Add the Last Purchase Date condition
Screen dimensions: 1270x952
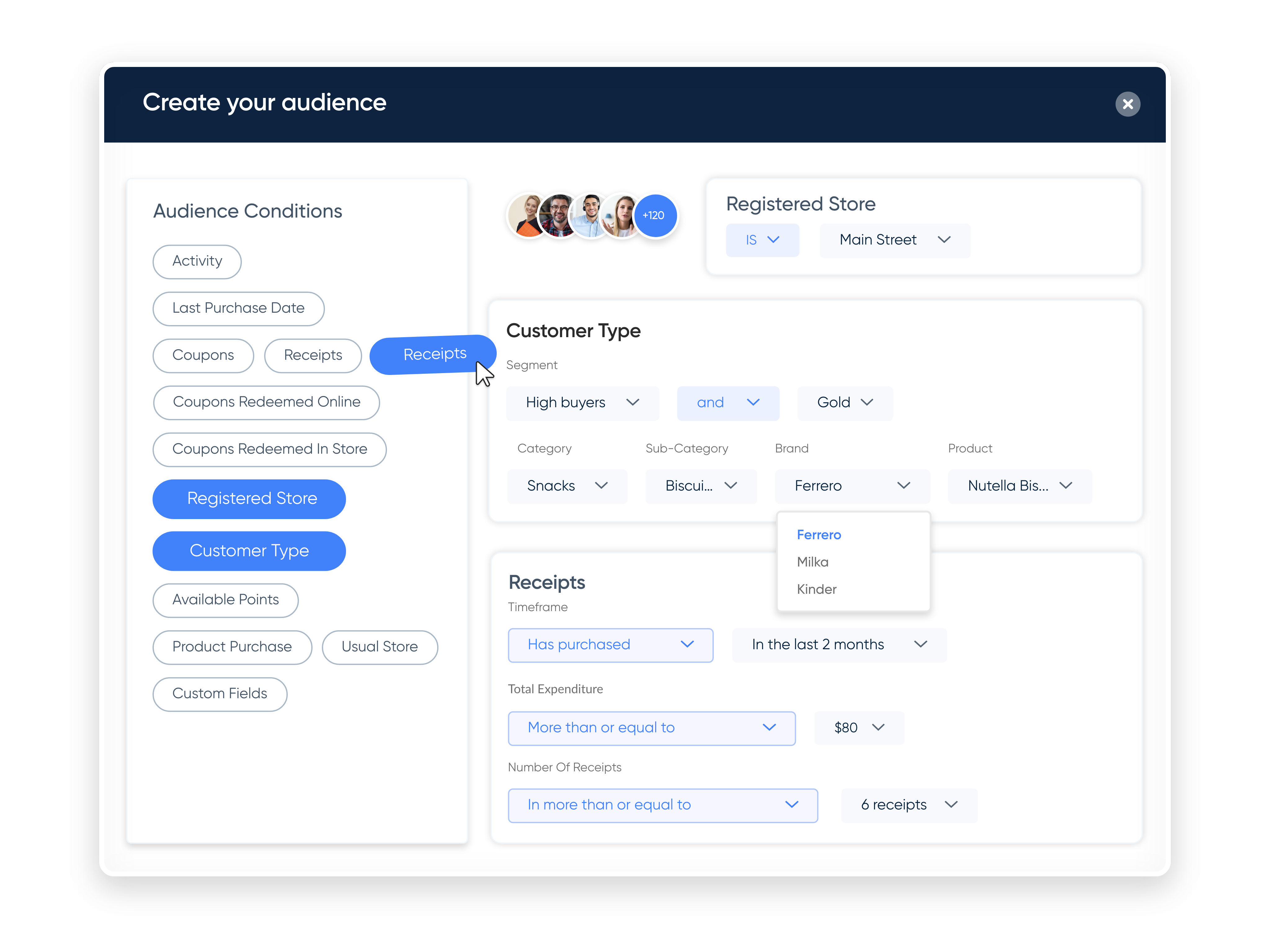click(x=238, y=309)
